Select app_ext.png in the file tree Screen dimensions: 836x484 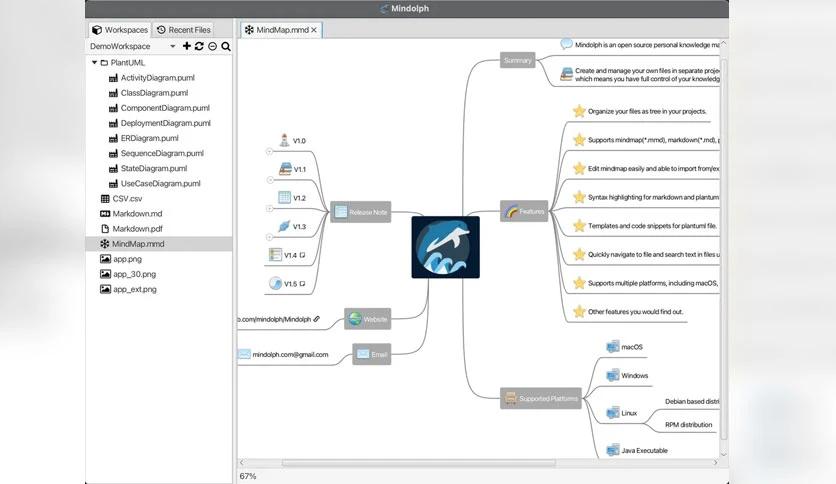pos(128,289)
